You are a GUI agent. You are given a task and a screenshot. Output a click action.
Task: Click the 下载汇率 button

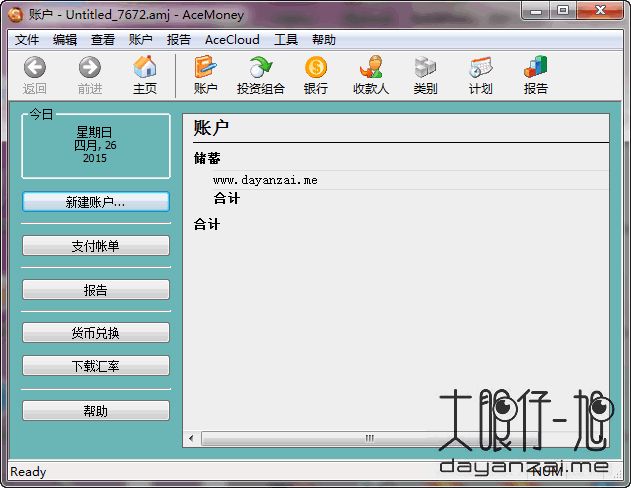coord(96,366)
